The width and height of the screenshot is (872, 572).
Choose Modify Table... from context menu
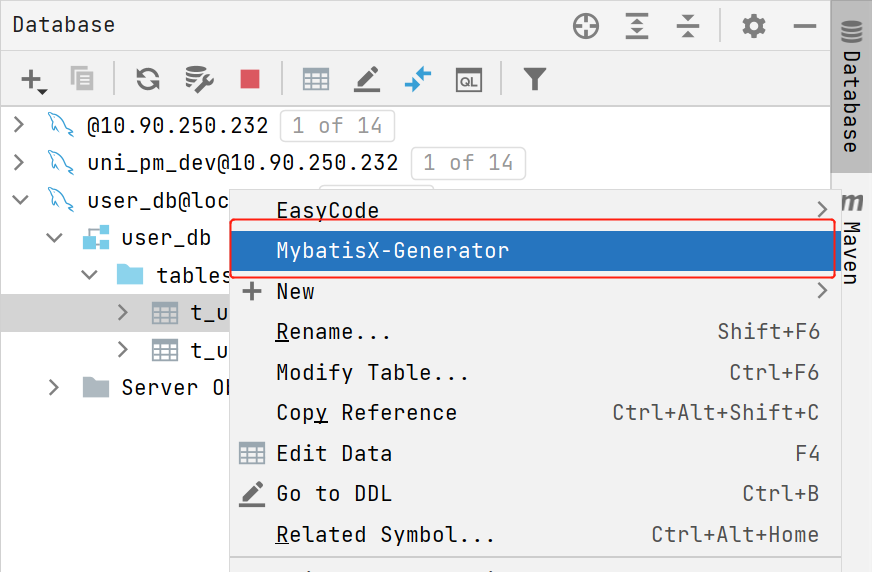pos(536,372)
